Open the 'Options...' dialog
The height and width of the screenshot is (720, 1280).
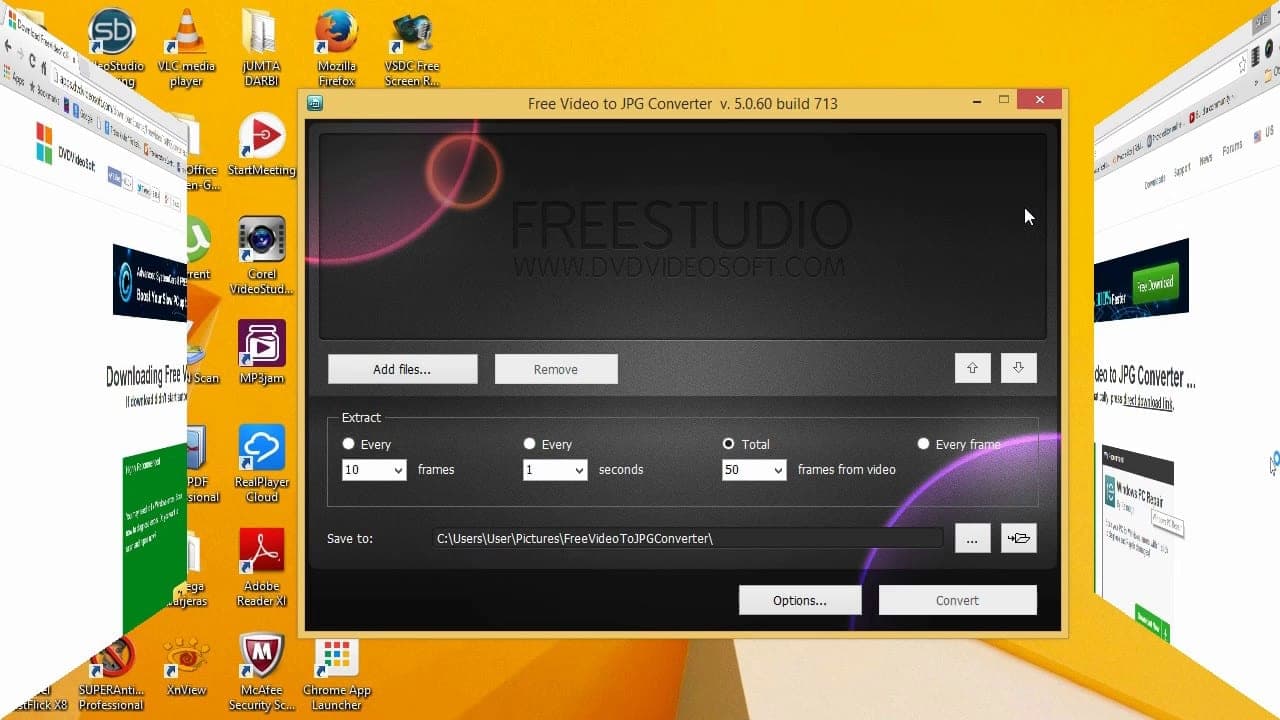tap(800, 600)
